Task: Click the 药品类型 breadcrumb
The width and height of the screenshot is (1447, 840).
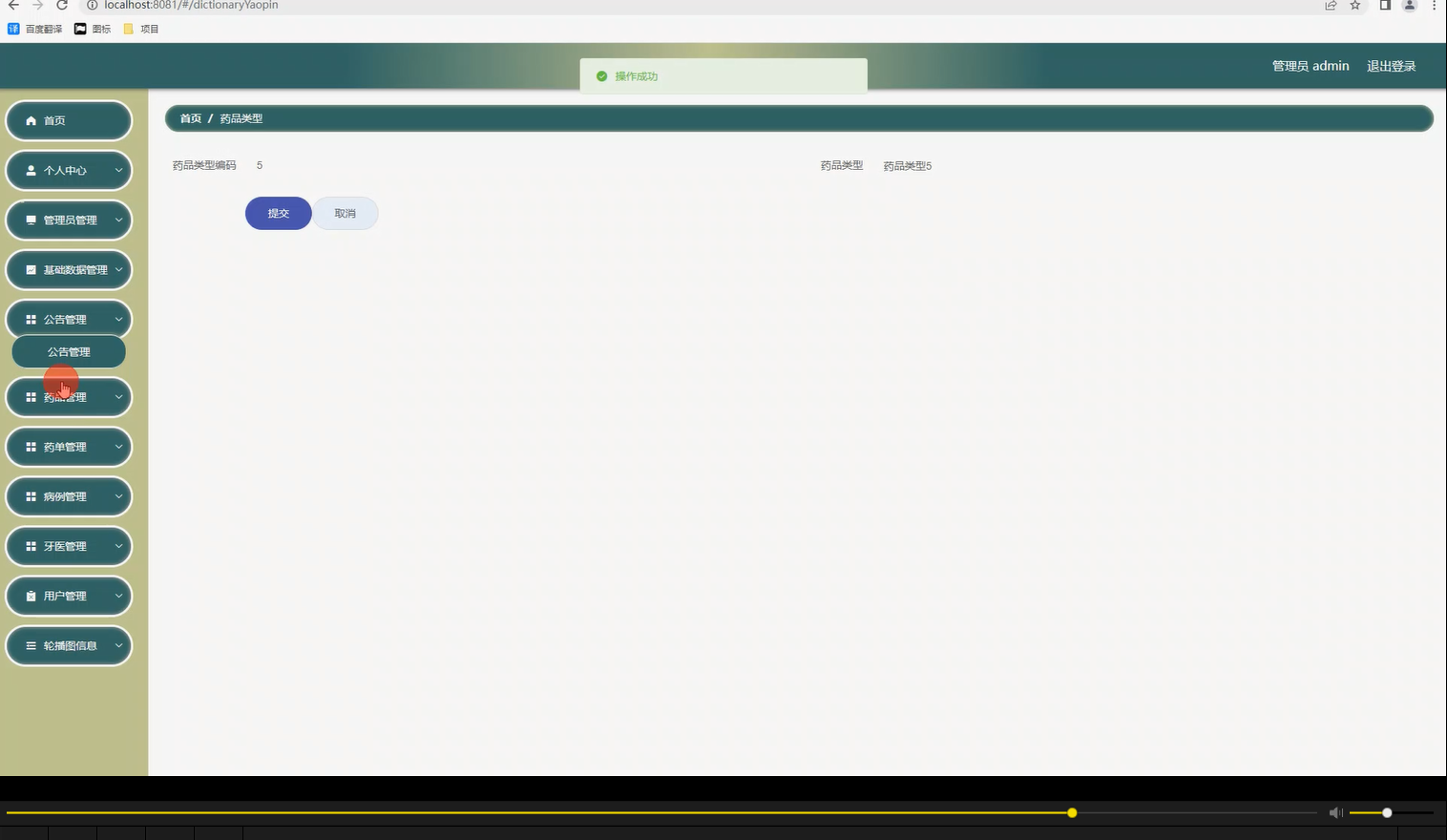Action: 241,118
